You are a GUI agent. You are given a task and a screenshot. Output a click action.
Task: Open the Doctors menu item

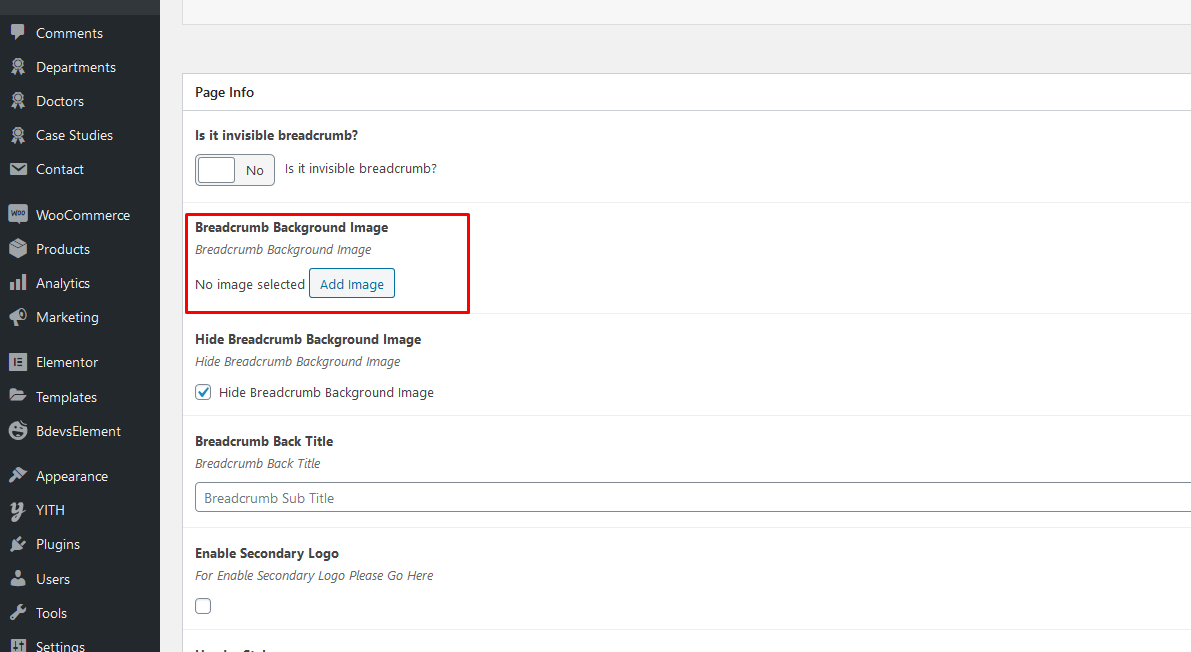point(60,101)
